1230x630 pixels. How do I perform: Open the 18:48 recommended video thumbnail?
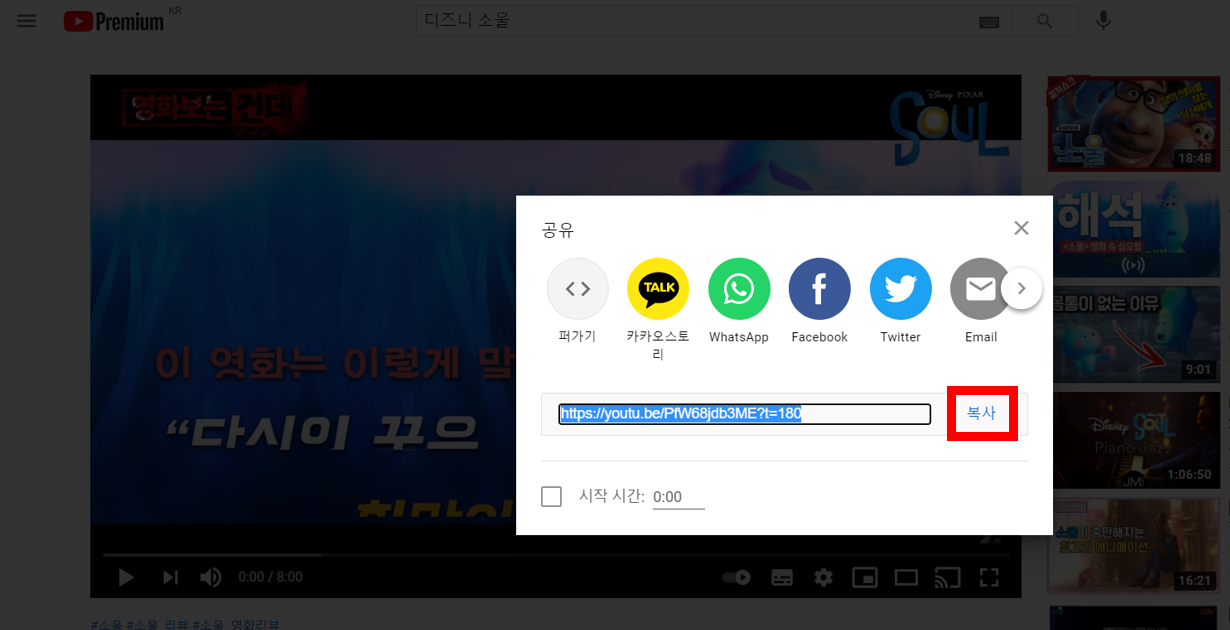tap(1133, 122)
